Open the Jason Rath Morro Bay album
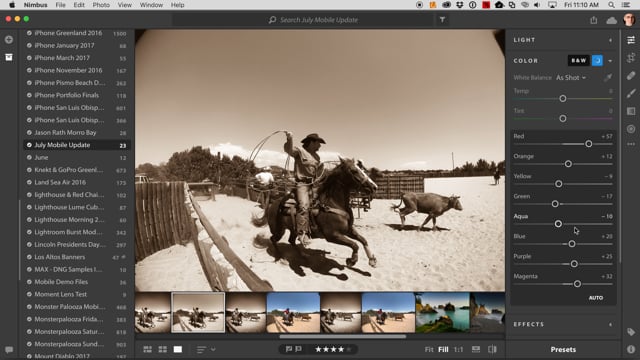Viewport: 640px width, 360px height. tap(77, 133)
